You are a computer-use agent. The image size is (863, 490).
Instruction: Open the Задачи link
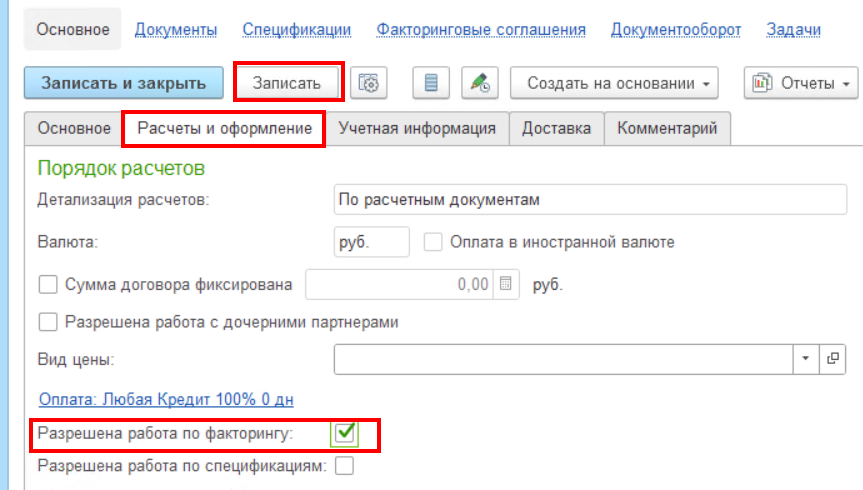coord(794,30)
